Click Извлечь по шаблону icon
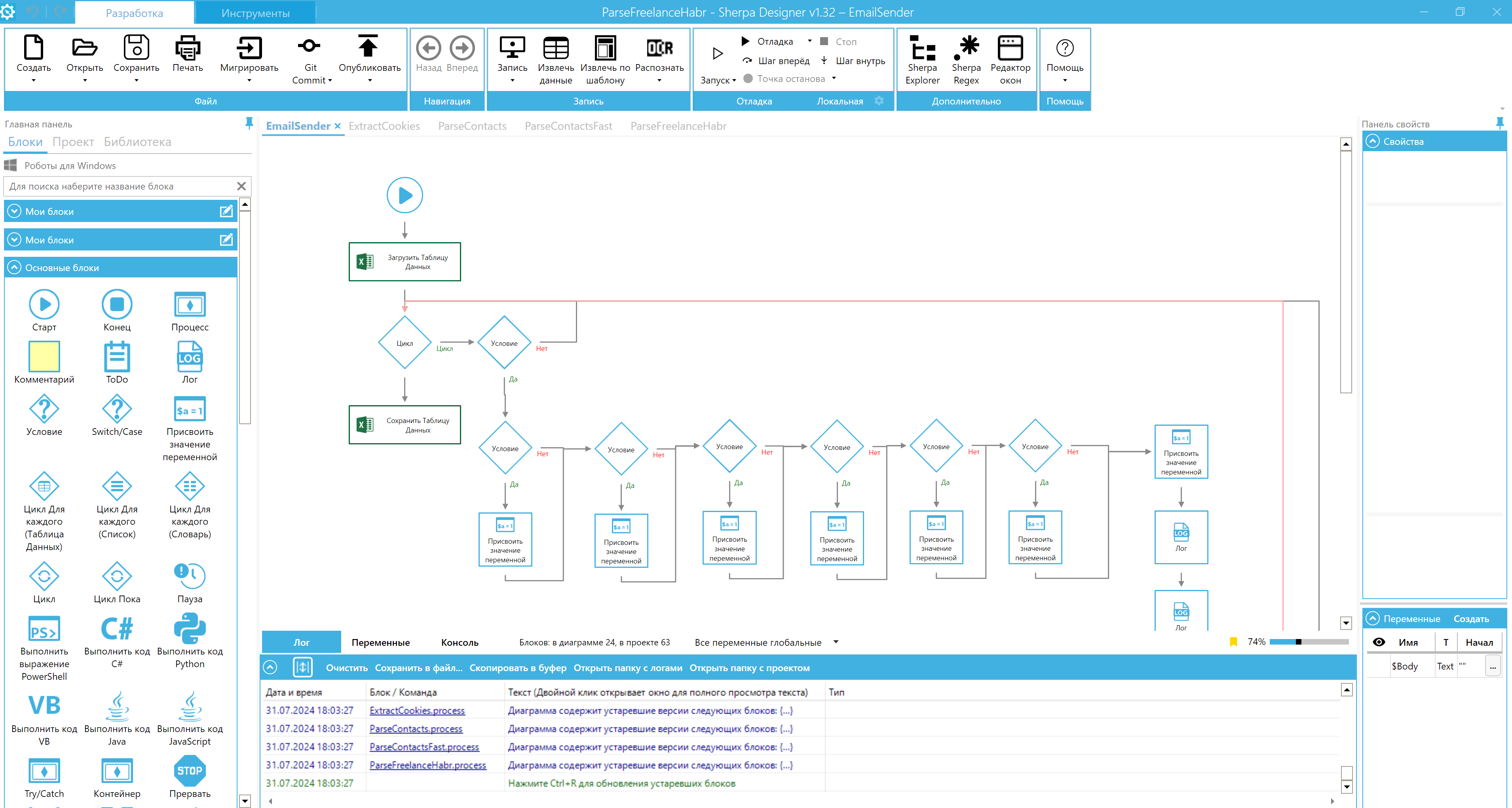 coord(605,48)
